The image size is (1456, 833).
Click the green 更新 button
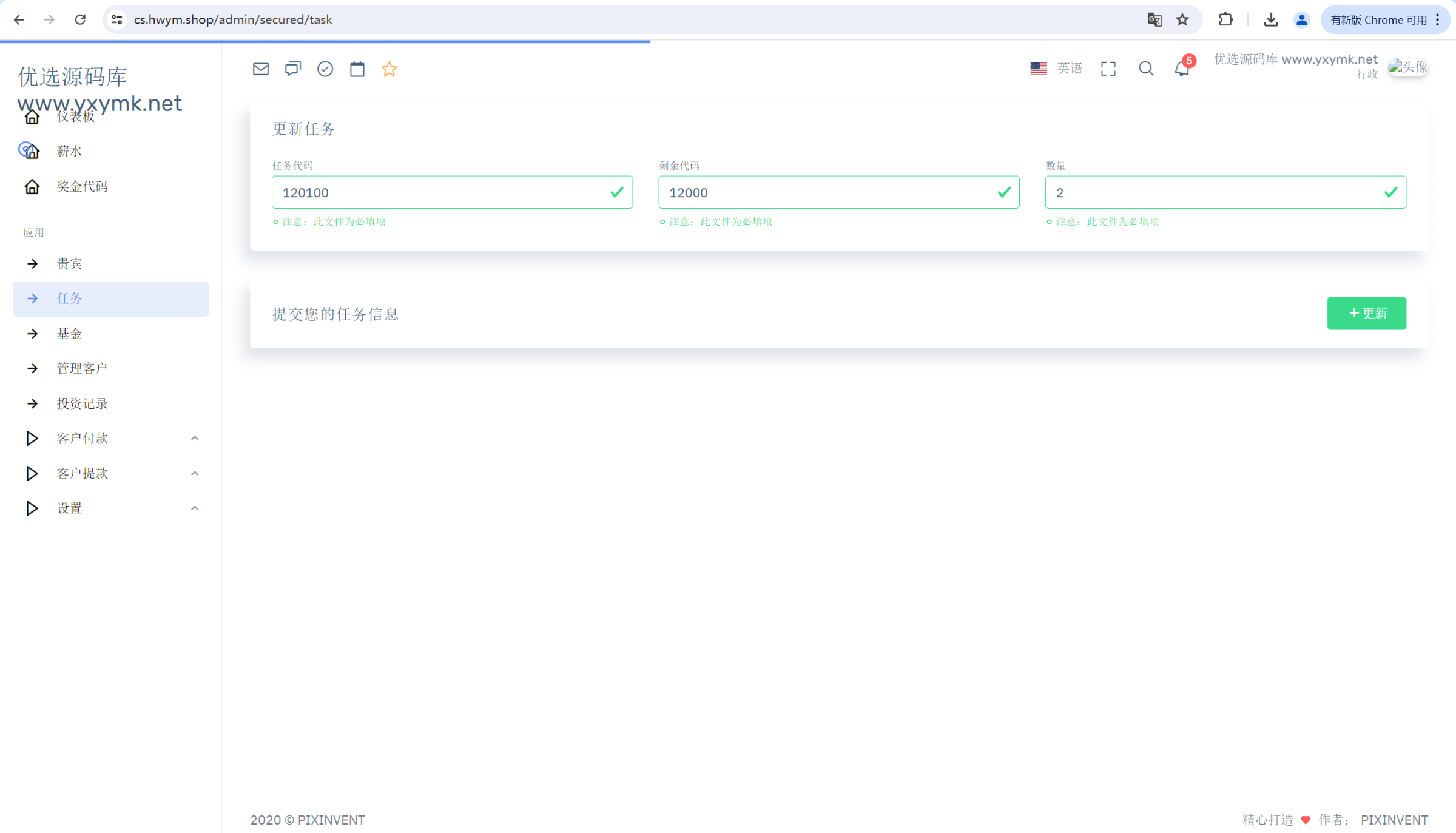(1366, 313)
